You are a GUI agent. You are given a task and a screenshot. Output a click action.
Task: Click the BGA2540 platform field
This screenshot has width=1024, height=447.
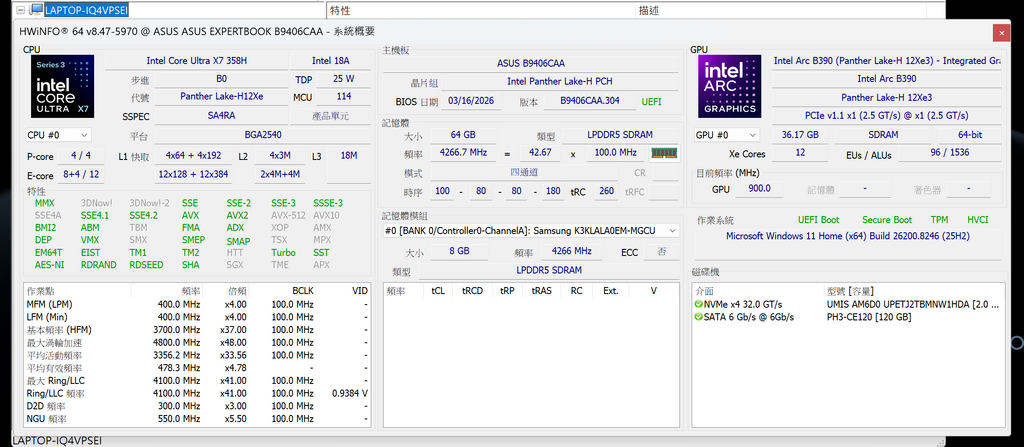pos(263,135)
